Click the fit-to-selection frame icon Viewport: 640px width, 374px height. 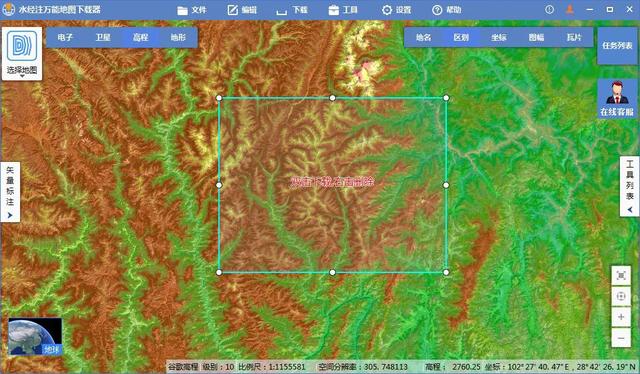click(x=621, y=276)
